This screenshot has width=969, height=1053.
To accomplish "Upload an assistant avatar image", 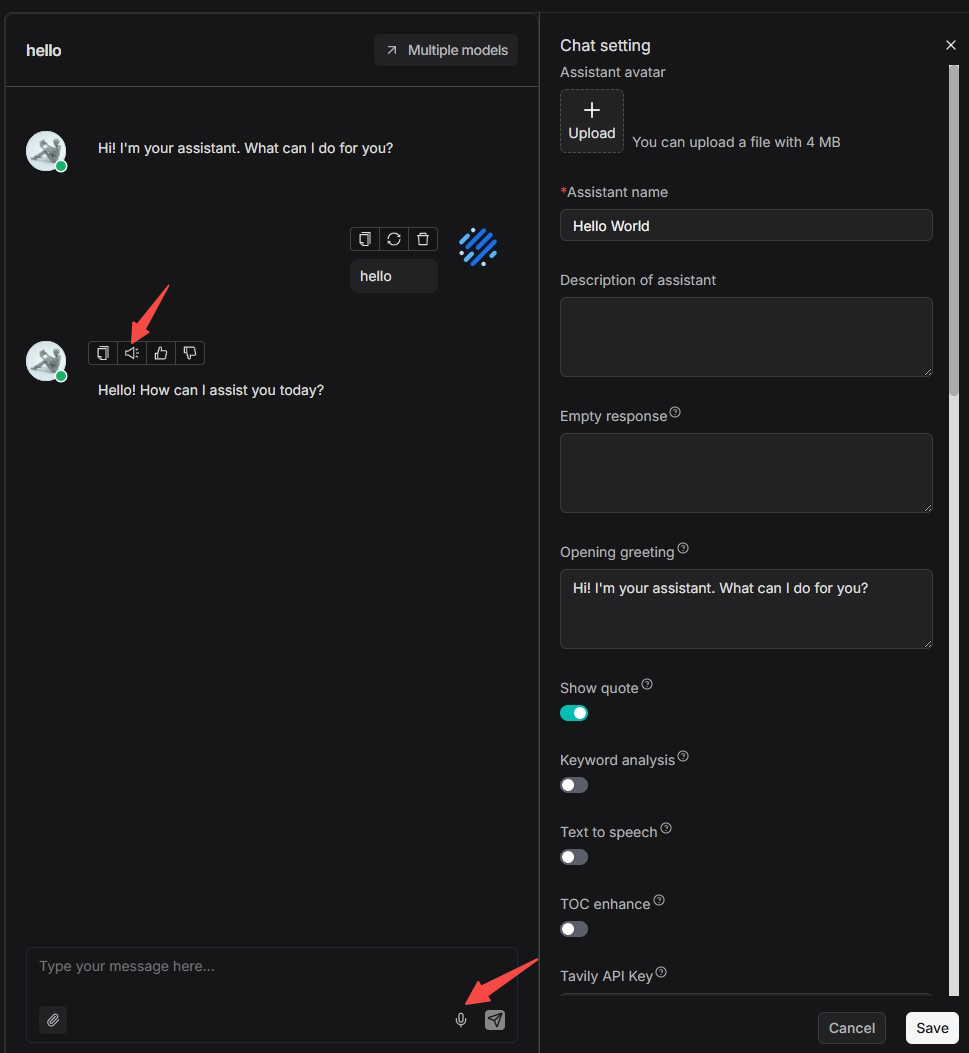I will point(592,121).
